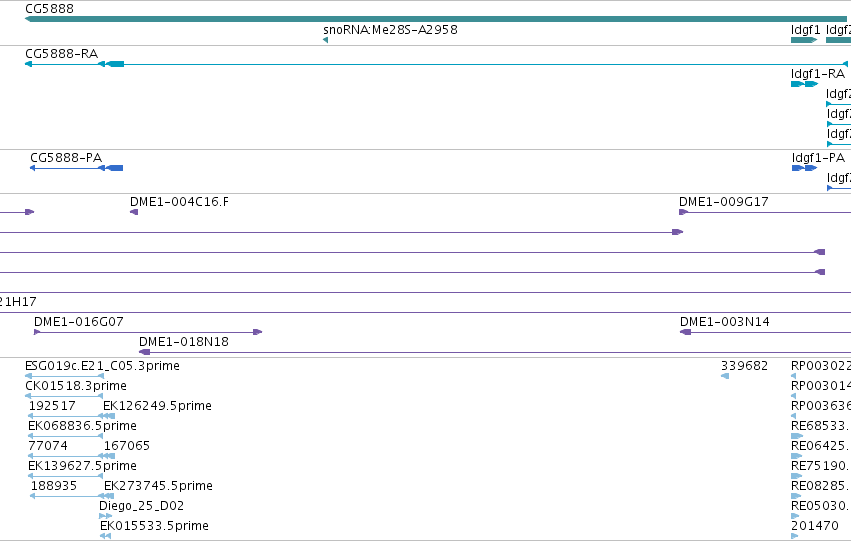Select the CG5888-RA transcript label
Viewport: 851px width, 541px height.
tap(61, 54)
